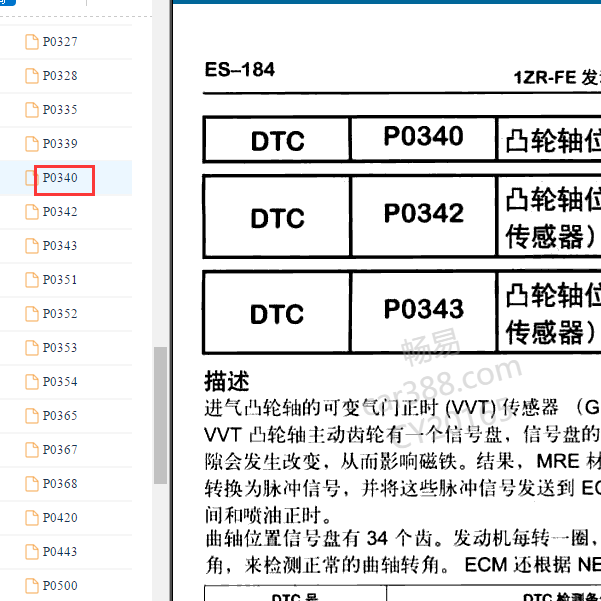The image size is (601, 601).
Task: Click the document icon next to P0339
Action: click(32, 144)
